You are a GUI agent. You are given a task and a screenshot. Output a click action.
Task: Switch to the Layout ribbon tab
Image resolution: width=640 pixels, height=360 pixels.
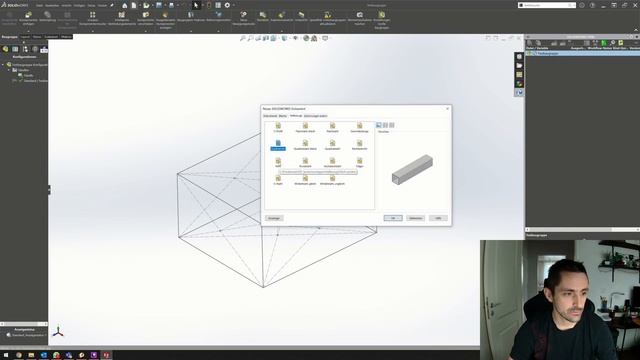(25, 37)
